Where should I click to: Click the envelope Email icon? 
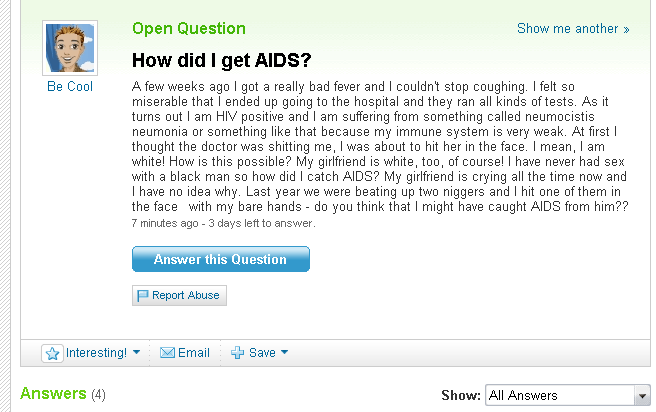coord(167,353)
